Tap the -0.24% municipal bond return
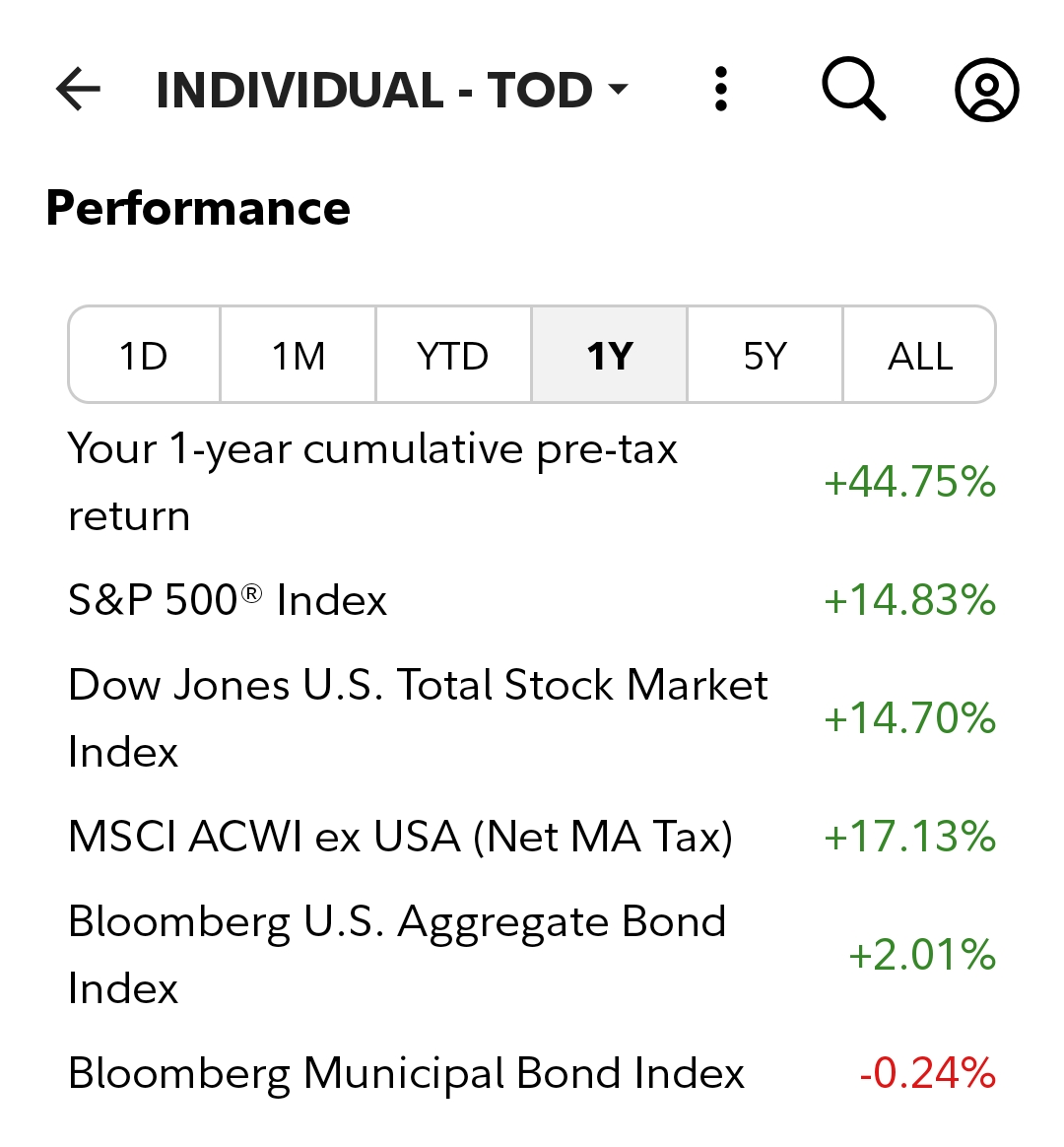The width and height of the screenshot is (1064, 1147). click(927, 1073)
